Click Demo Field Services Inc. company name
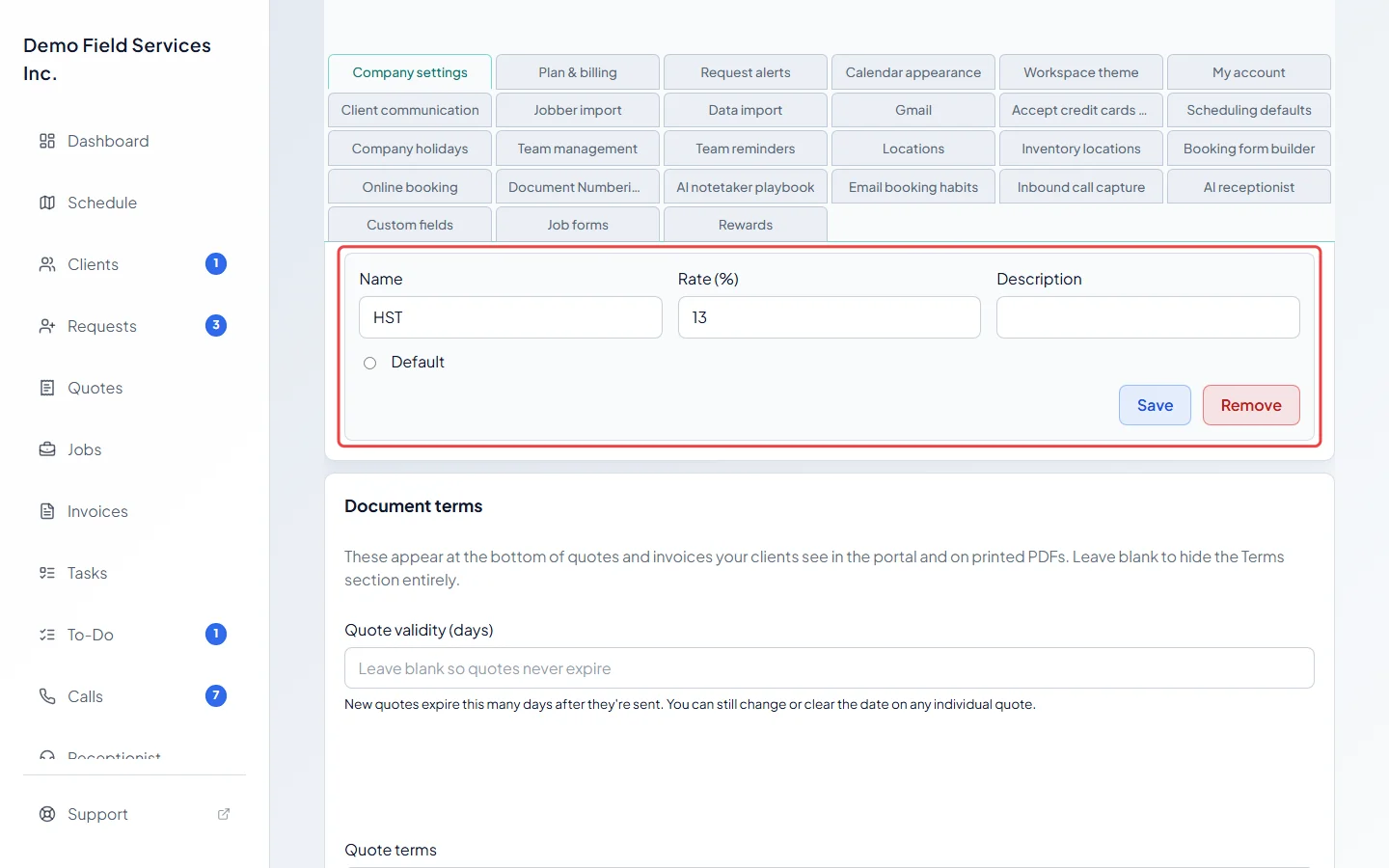 click(x=117, y=59)
